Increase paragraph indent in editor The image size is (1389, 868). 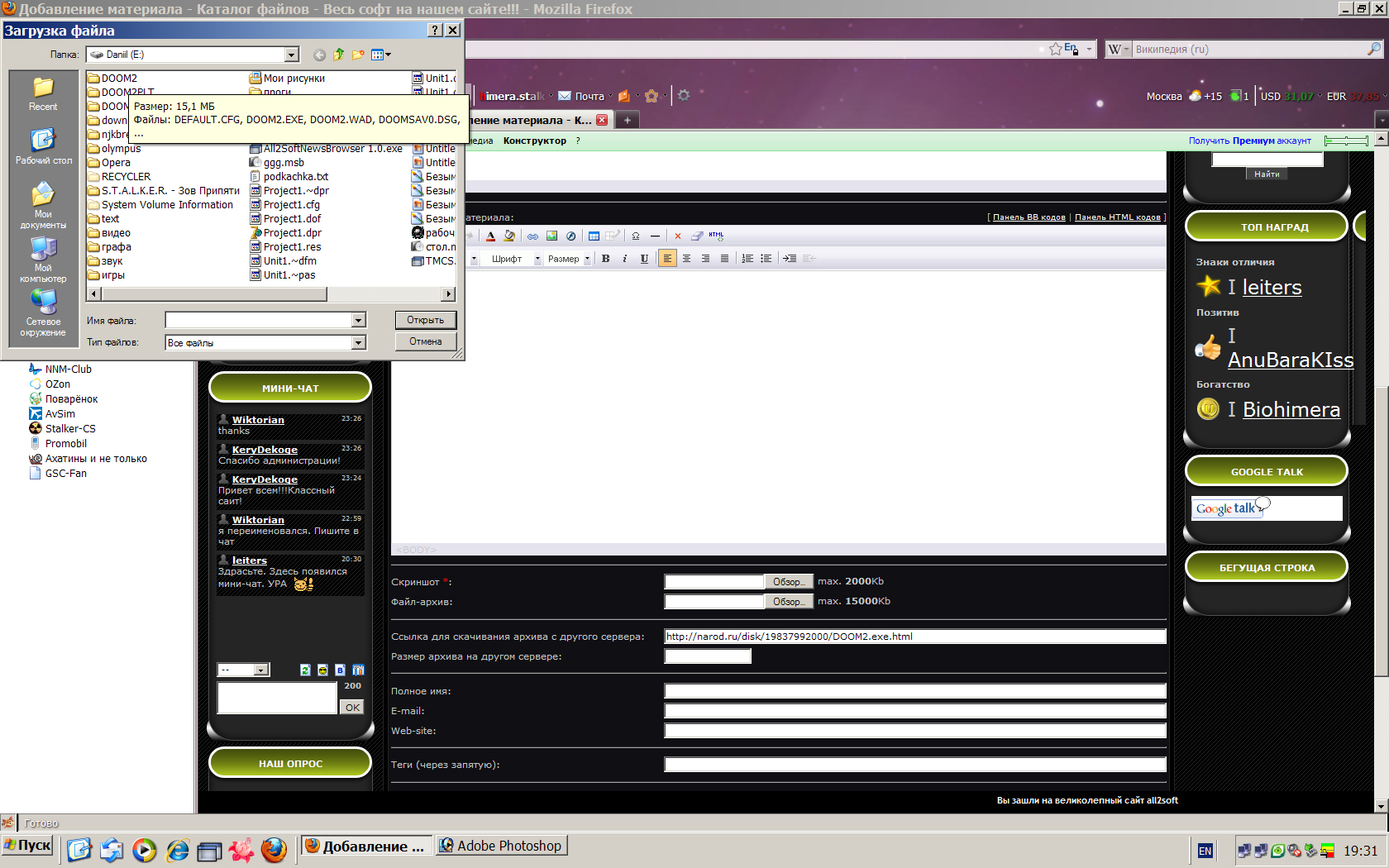point(790,259)
